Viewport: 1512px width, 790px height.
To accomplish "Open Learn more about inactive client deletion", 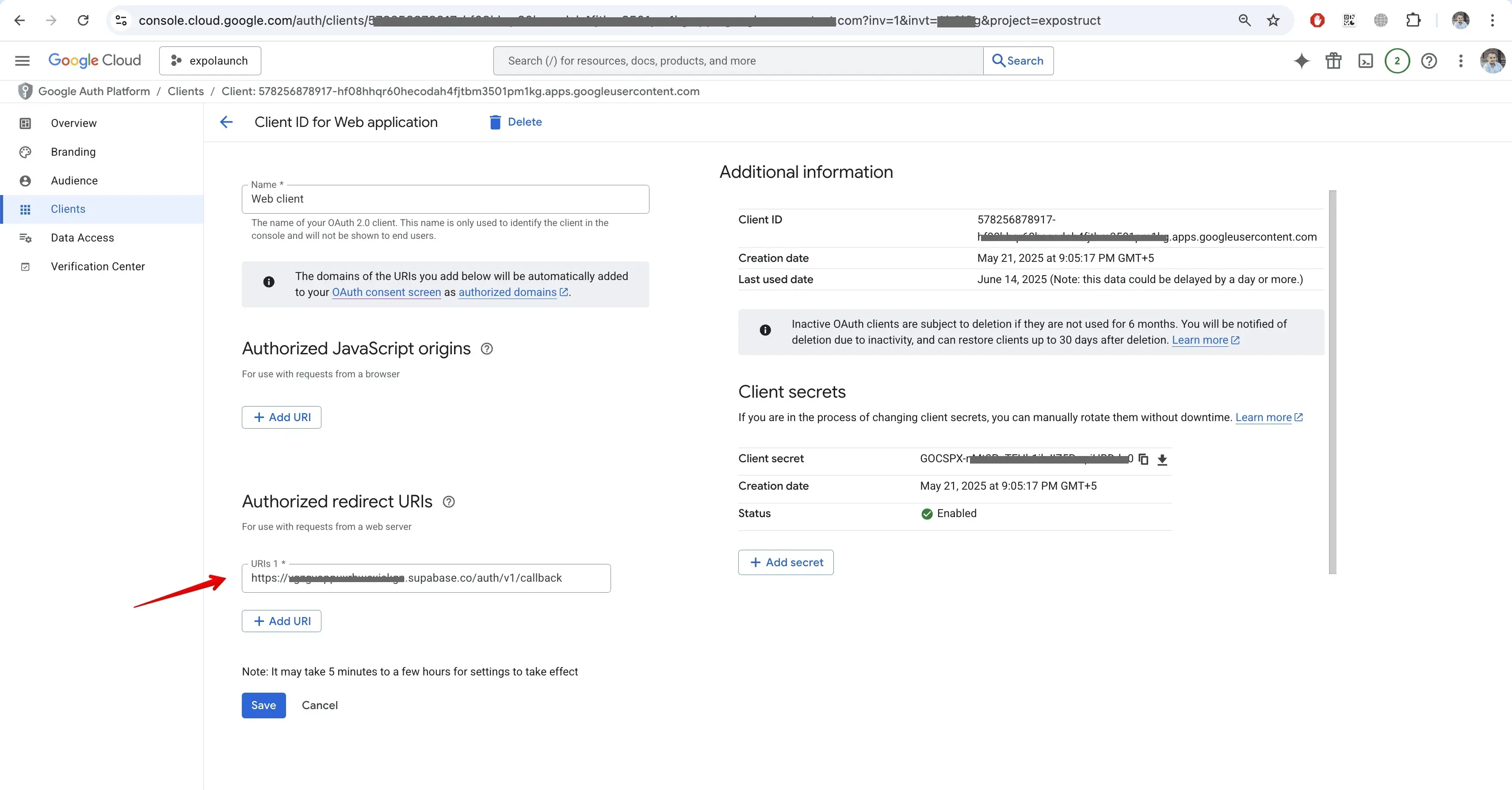I will click(x=1206, y=340).
